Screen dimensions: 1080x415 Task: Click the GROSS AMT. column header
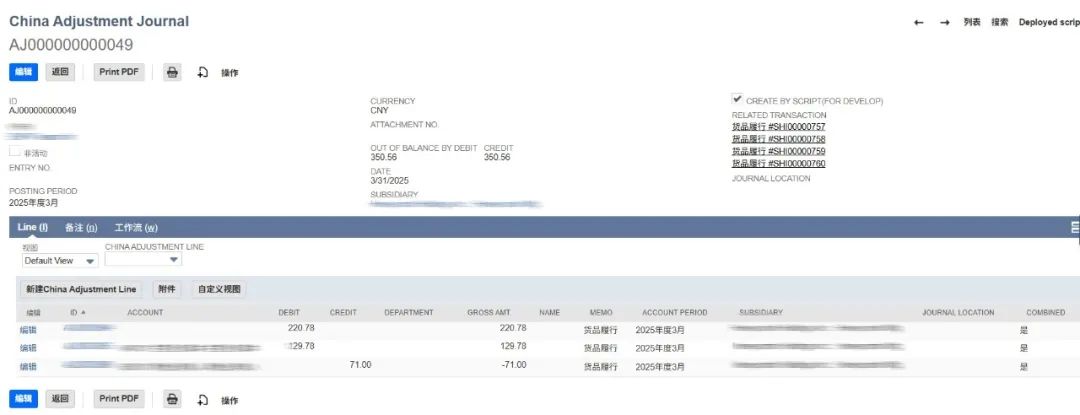point(488,312)
